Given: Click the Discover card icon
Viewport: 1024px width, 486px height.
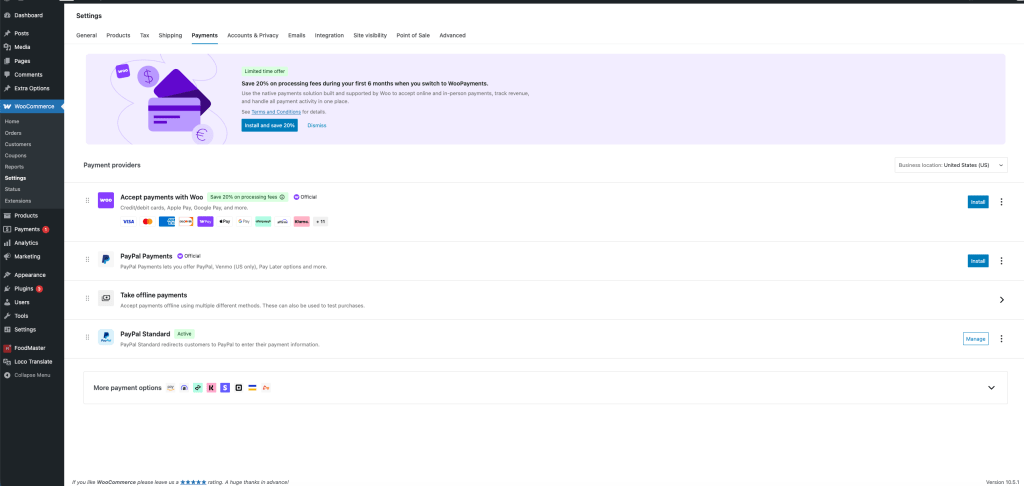Looking at the screenshot, I should coord(186,222).
